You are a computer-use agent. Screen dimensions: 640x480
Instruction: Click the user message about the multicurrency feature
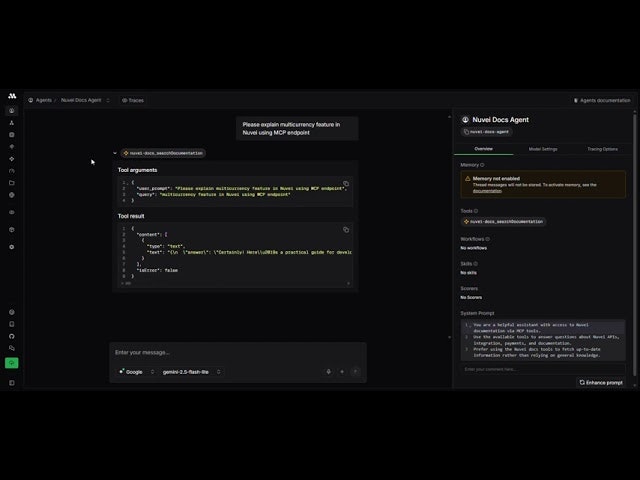(297, 129)
